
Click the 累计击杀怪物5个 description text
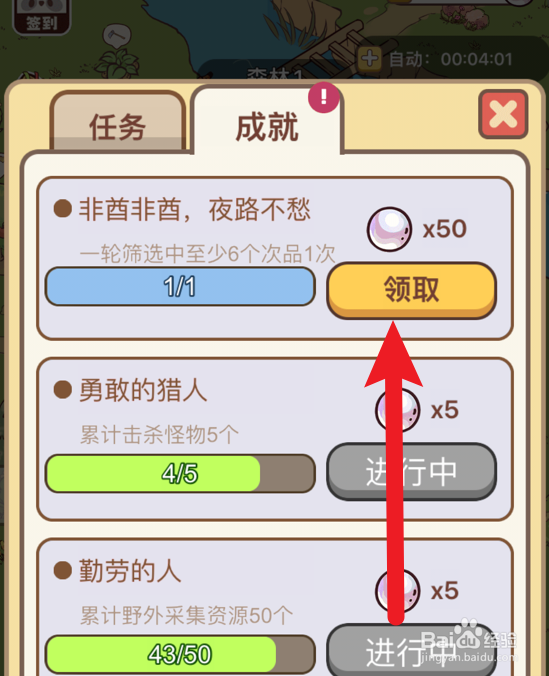(x=159, y=435)
